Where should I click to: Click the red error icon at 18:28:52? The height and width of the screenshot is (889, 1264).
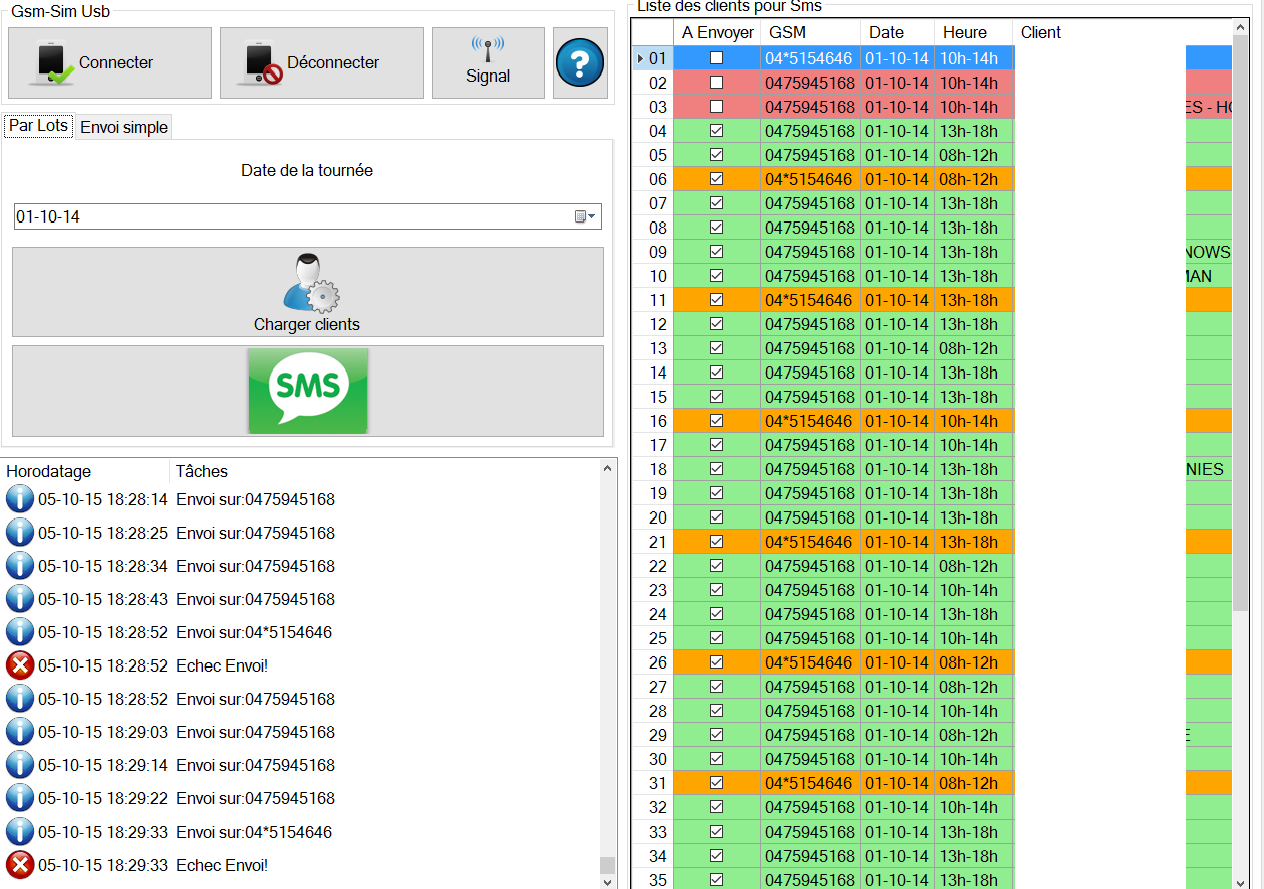pos(20,666)
